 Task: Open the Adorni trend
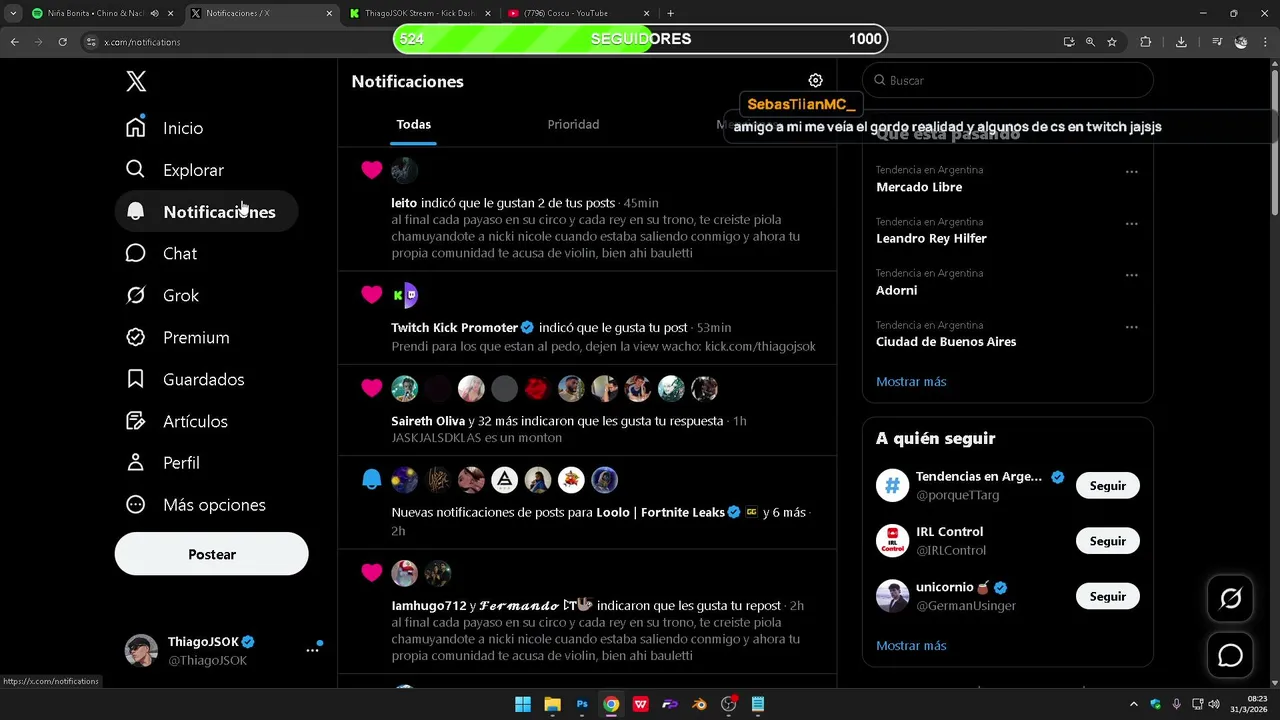point(896,291)
